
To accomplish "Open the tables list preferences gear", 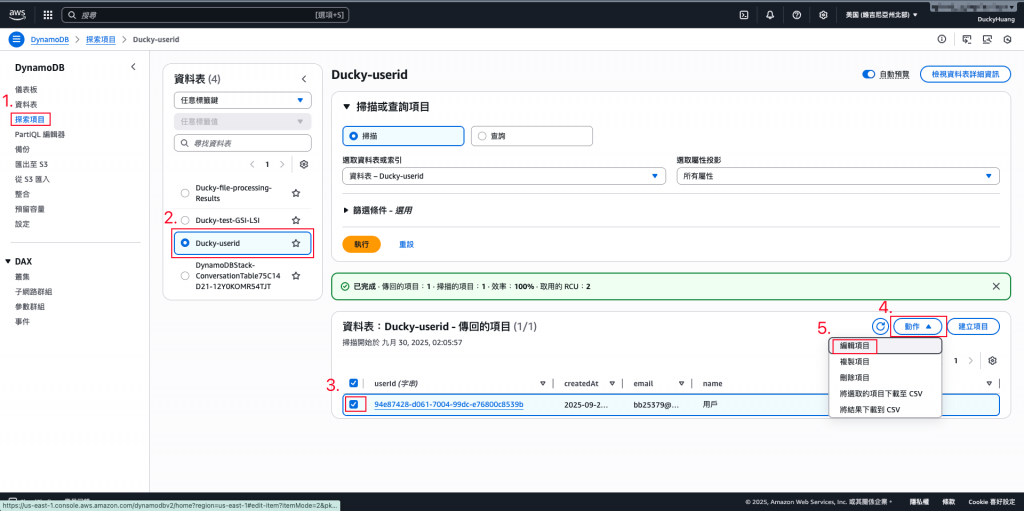I will pos(304,164).
